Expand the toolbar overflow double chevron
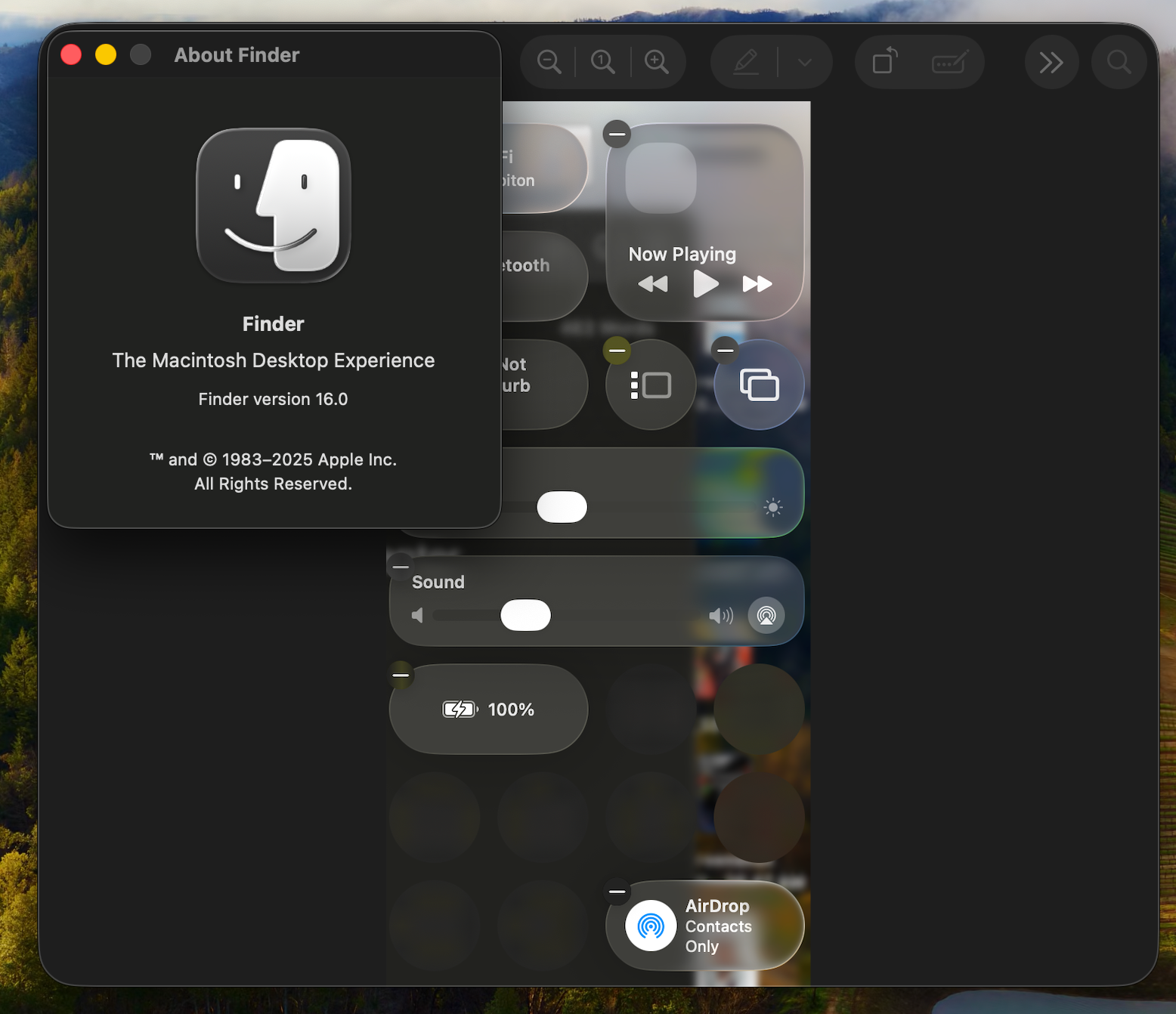Viewport: 1176px width, 1014px height. pos(1051,62)
